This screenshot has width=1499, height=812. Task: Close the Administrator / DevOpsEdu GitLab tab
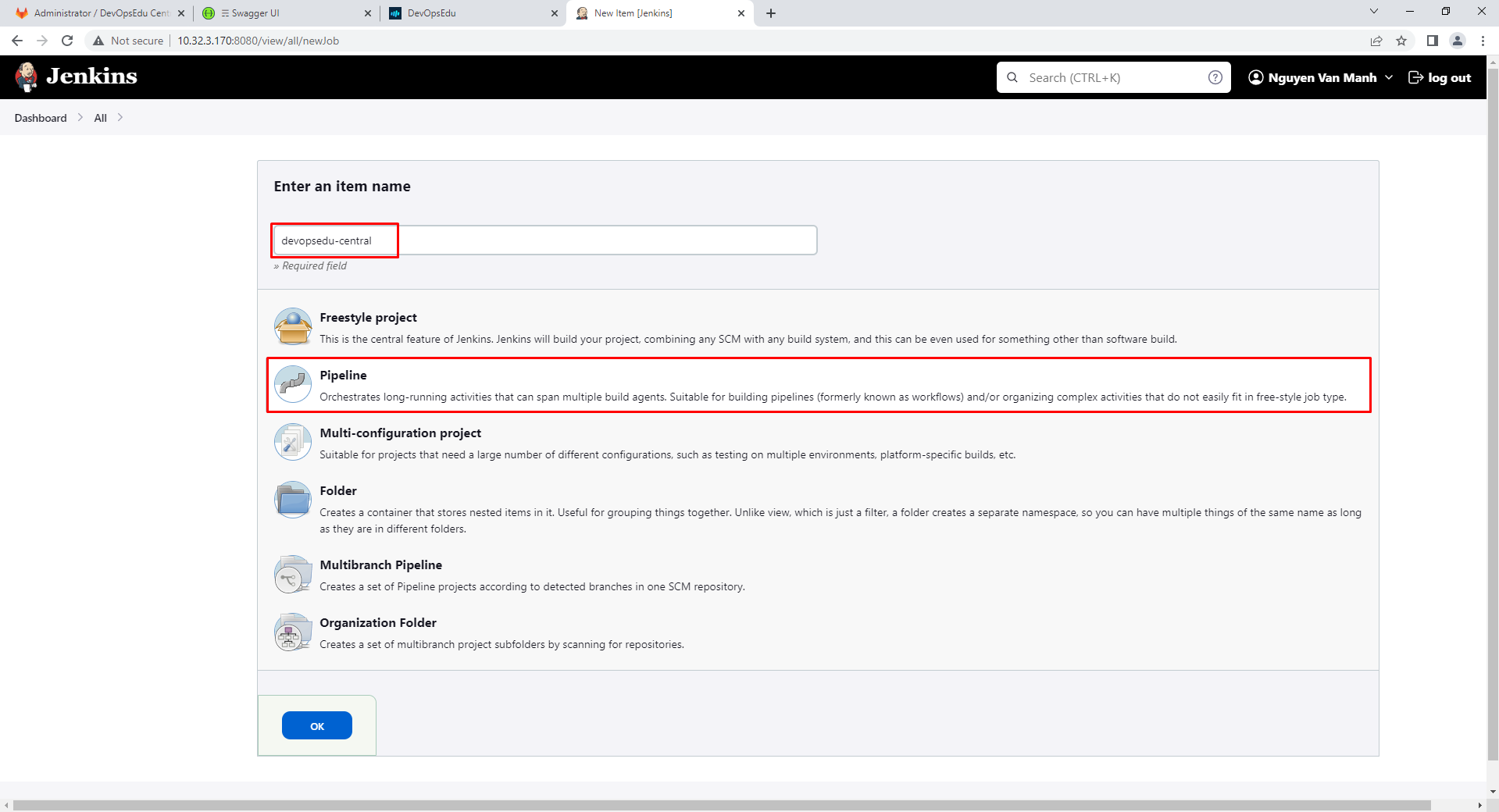[x=181, y=13]
